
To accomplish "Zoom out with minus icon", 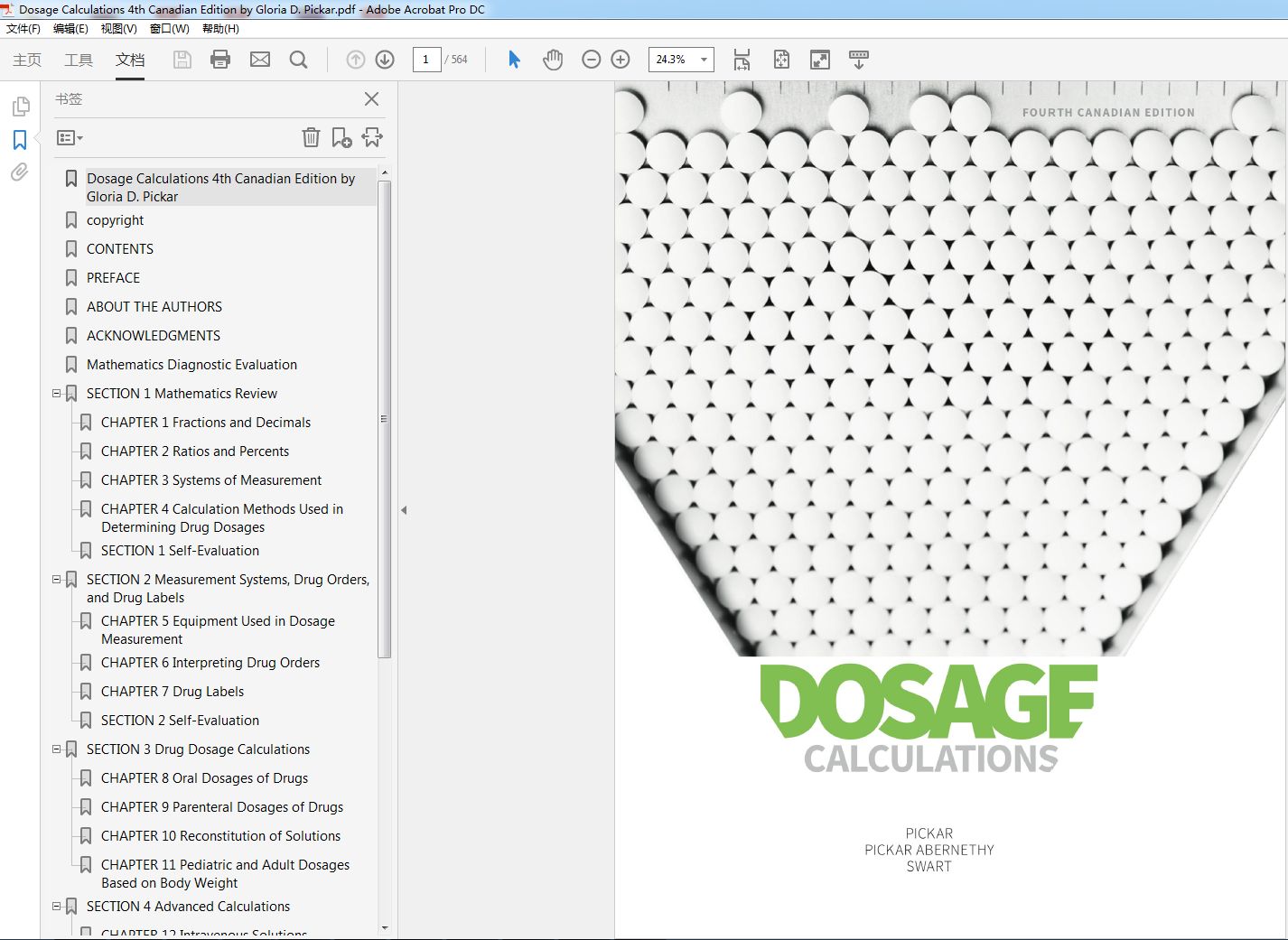I will [x=592, y=60].
